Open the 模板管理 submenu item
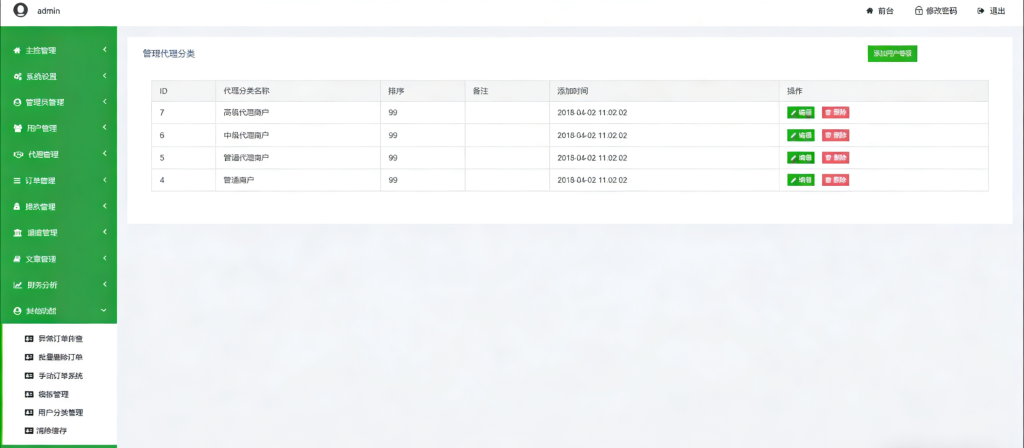The width and height of the screenshot is (1024, 448). [x=54, y=394]
